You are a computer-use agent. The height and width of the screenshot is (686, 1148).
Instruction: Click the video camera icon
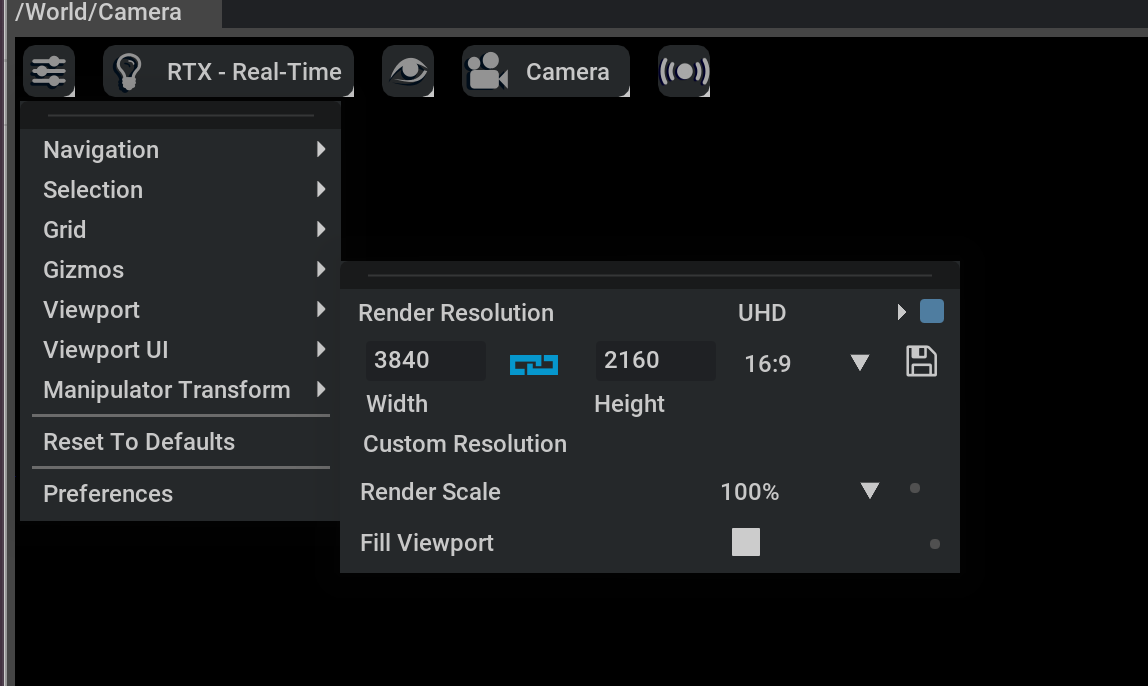pos(487,72)
